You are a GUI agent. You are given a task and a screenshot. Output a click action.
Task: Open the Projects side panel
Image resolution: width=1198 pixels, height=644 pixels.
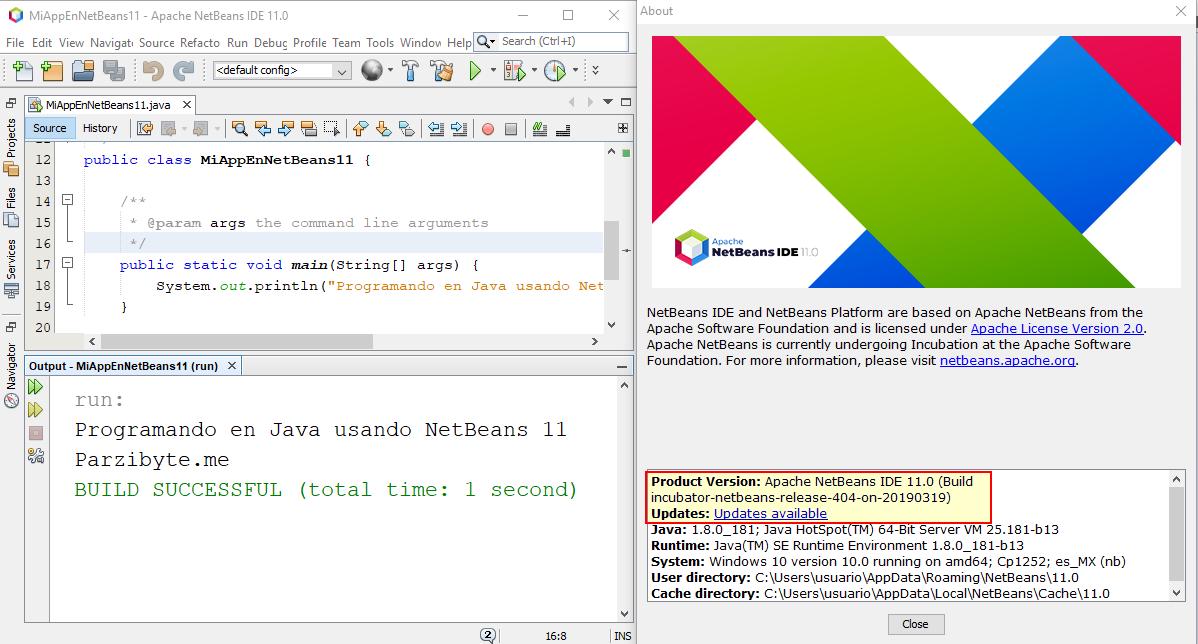pyautogui.click(x=11, y=147)
